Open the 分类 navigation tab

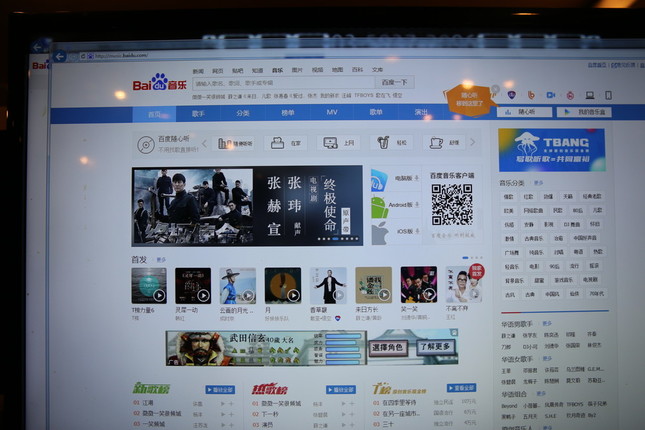(243, 113)
